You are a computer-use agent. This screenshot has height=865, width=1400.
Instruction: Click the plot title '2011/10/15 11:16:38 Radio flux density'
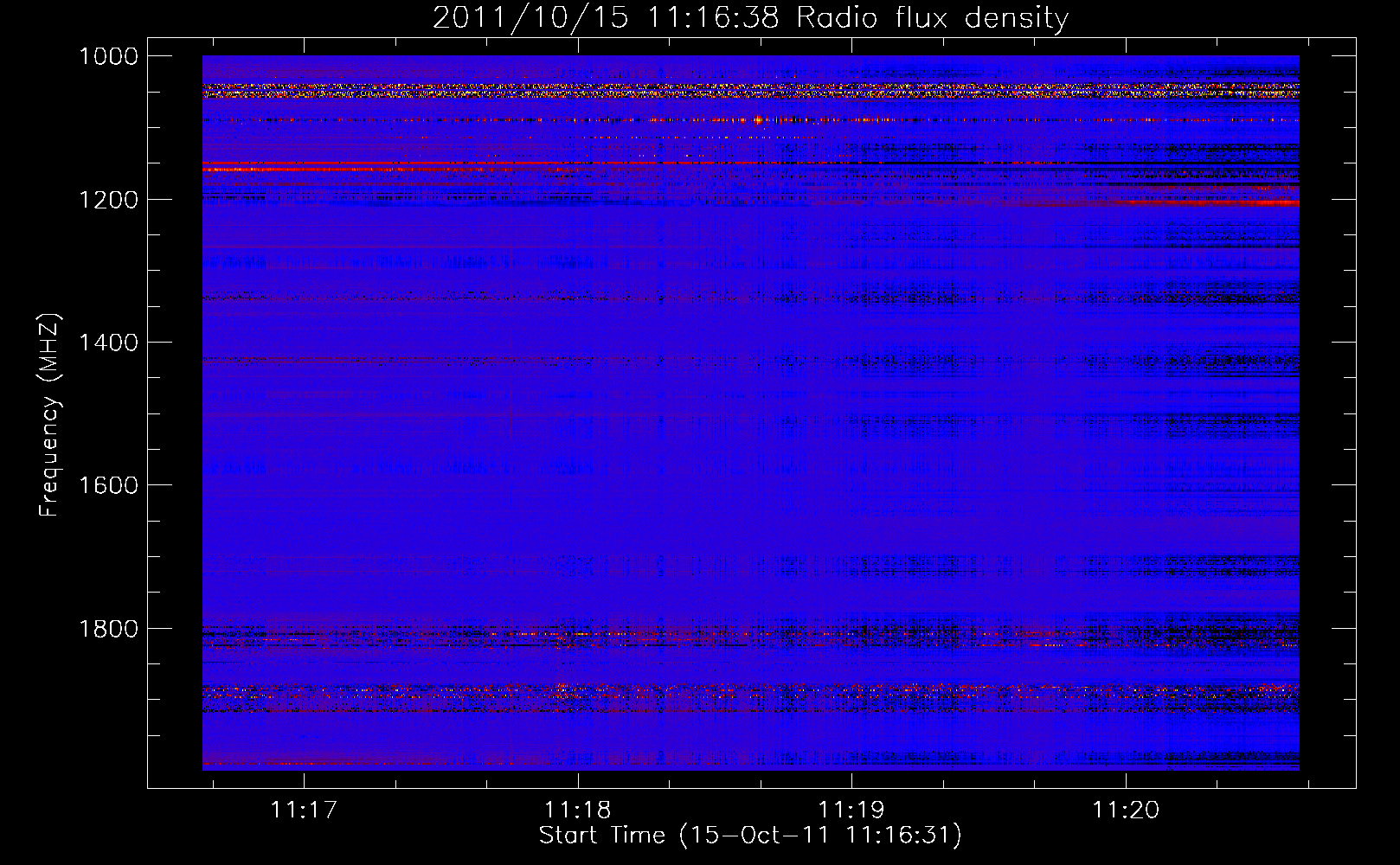click(751, 18)
